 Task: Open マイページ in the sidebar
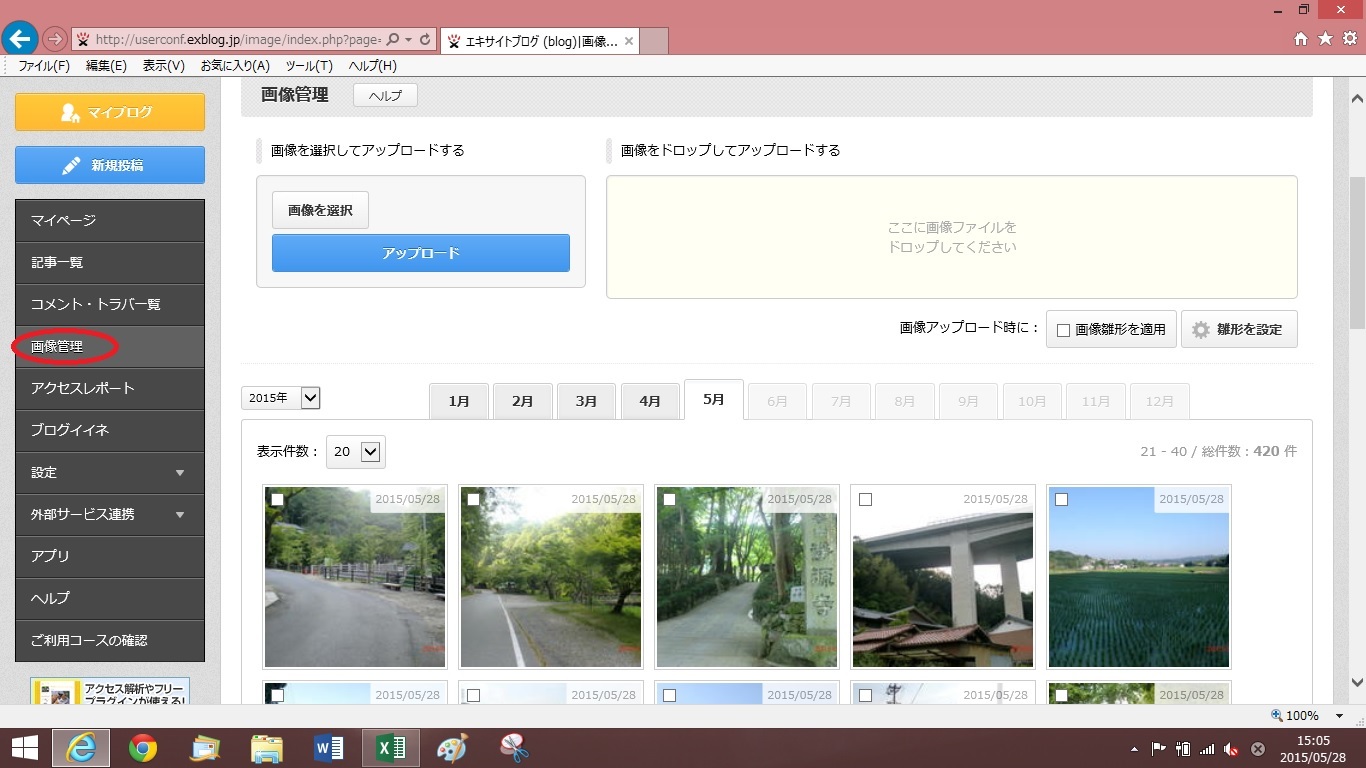coord(110,220)
